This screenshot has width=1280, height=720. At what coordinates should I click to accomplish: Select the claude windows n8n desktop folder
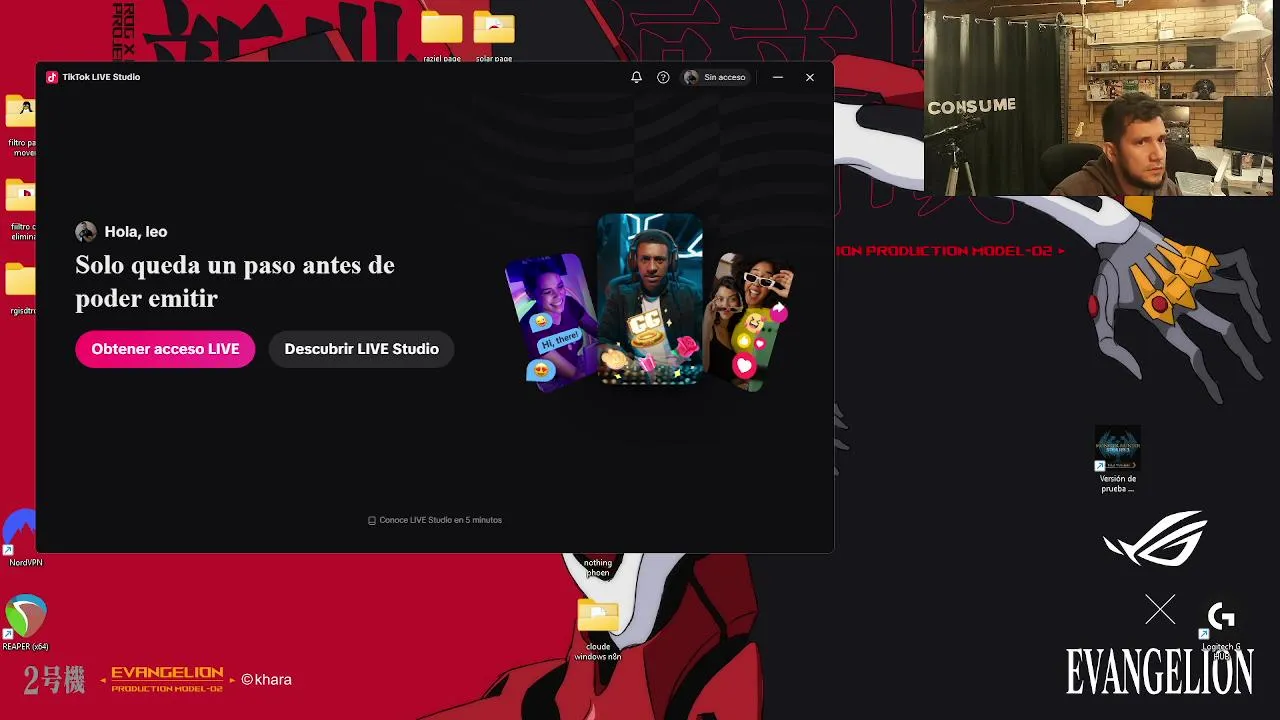tap(598, 630)
